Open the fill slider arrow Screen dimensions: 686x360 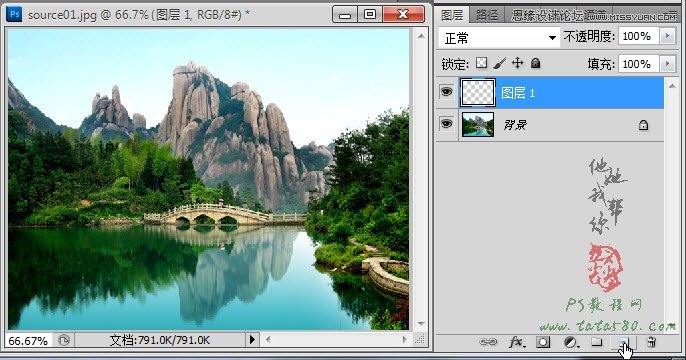tap(667, 64)
